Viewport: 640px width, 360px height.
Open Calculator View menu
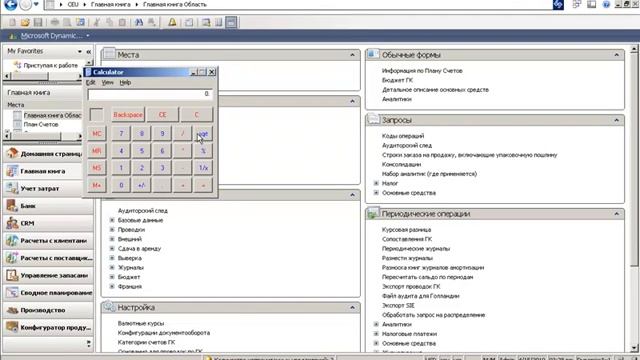click(x=107, y=82)
